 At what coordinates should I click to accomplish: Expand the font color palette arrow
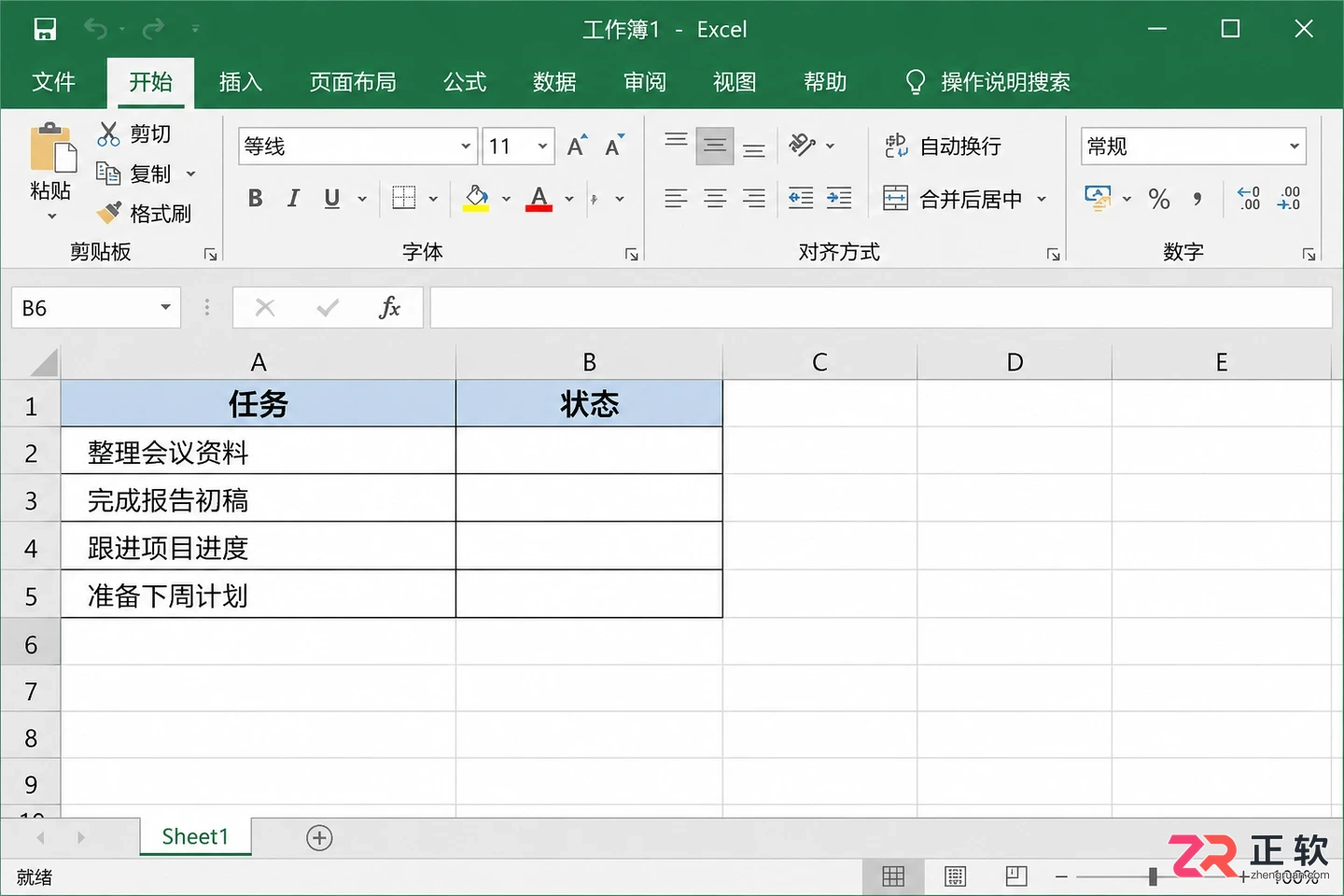[x=569, y=199]
